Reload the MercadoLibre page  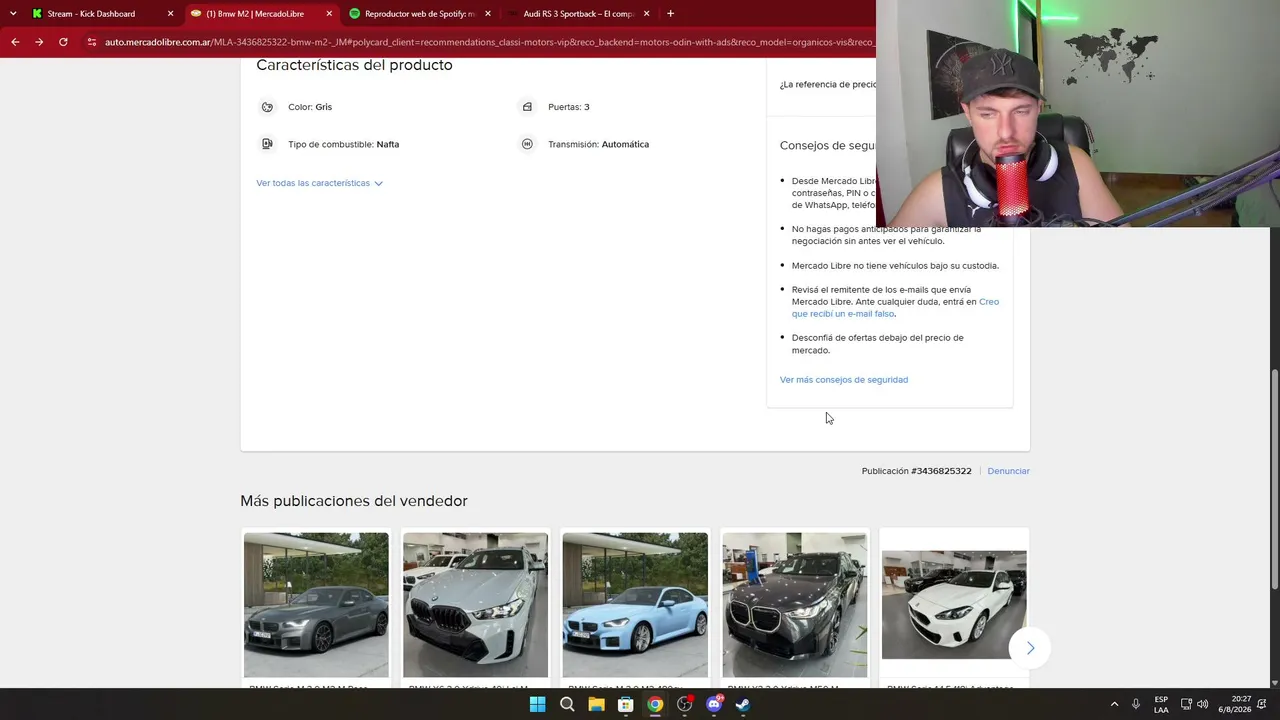point(63,42)
